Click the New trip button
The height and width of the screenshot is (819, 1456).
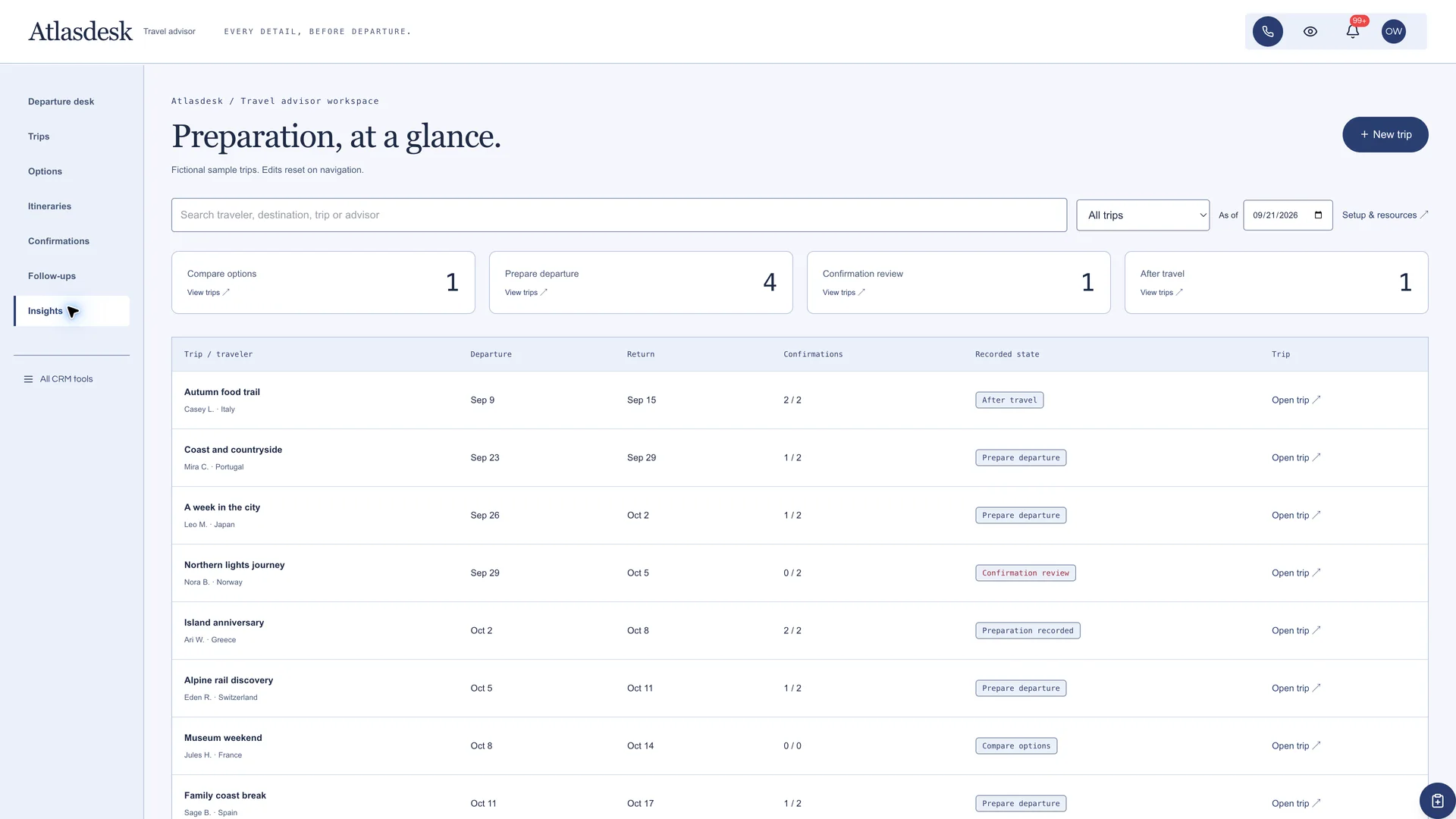click(1385, 134)
